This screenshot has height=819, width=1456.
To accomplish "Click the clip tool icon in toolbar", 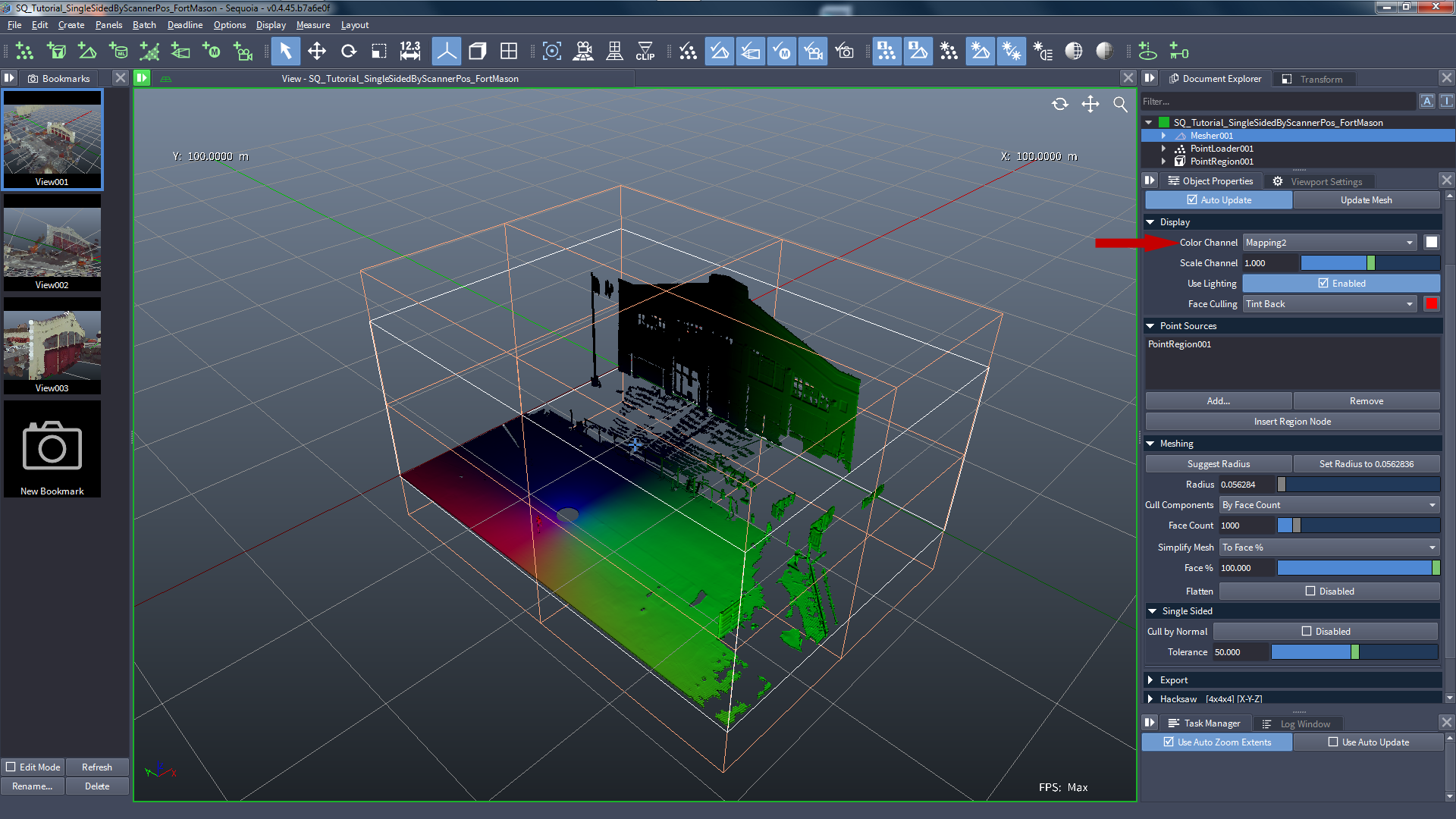I will pyautogui.click(x=645, y=51).
